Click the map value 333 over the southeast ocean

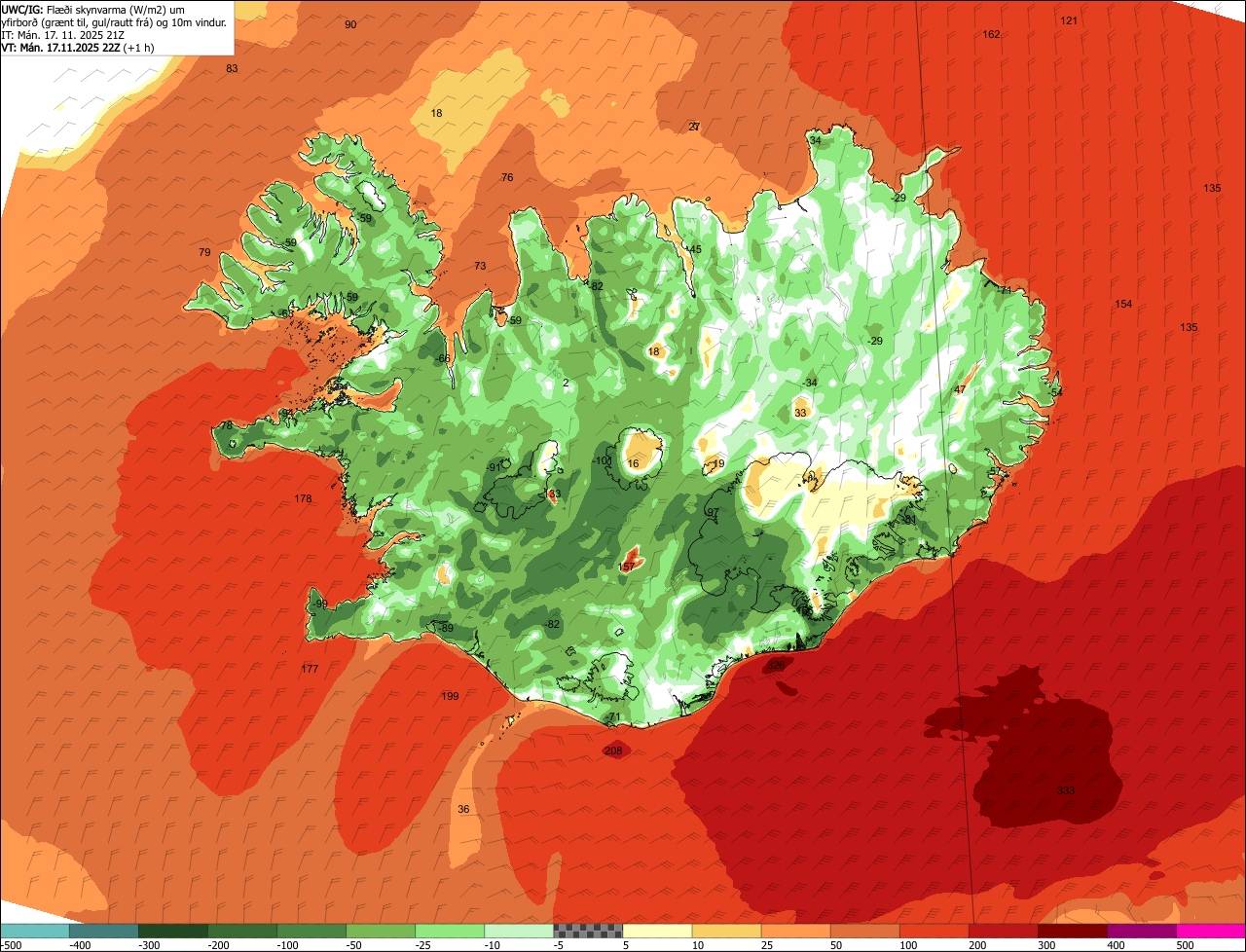(1066, 790)
